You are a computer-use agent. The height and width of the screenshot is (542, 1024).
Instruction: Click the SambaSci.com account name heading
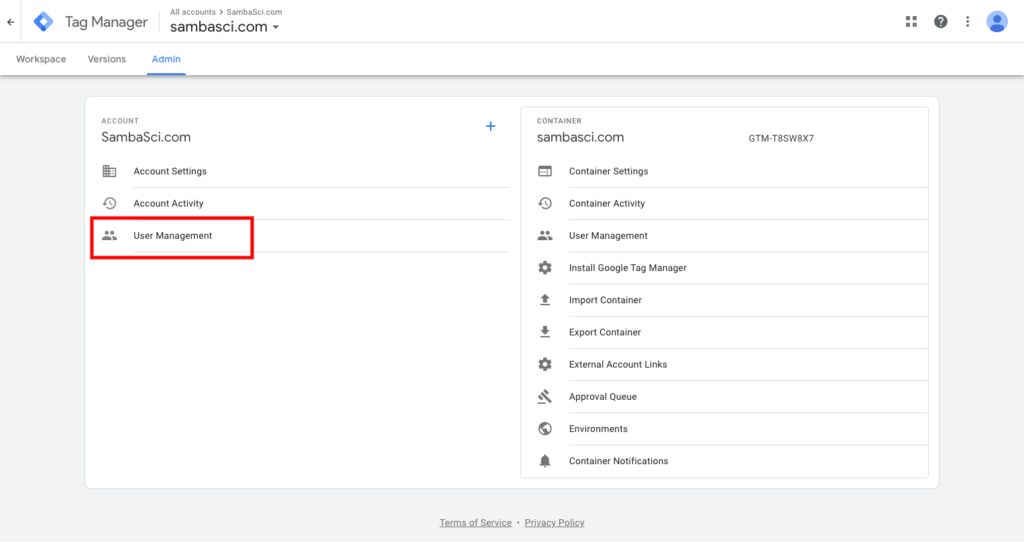146,137
